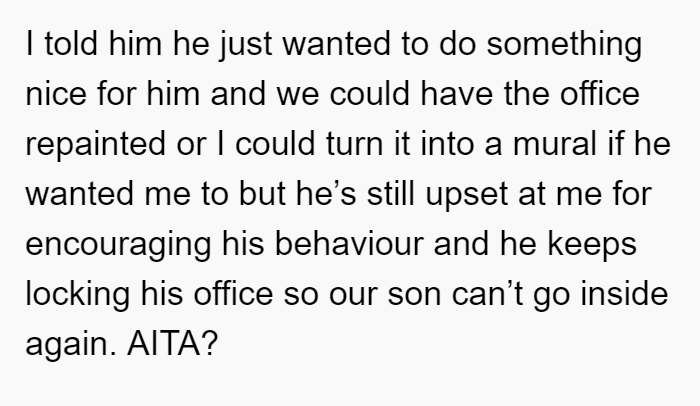Click the word "encouraging"
The width and height of the screenshot is (700, 406).
118,246
